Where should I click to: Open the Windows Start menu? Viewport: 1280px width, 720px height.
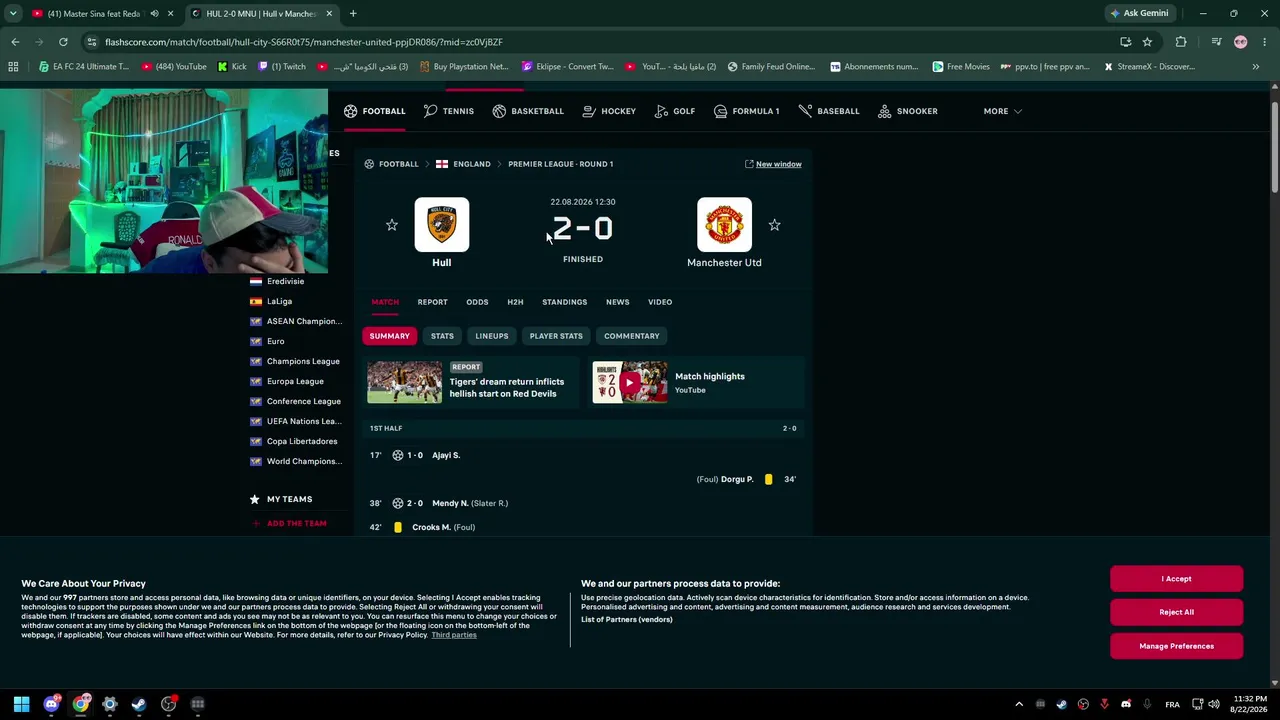tap(22, 704)
